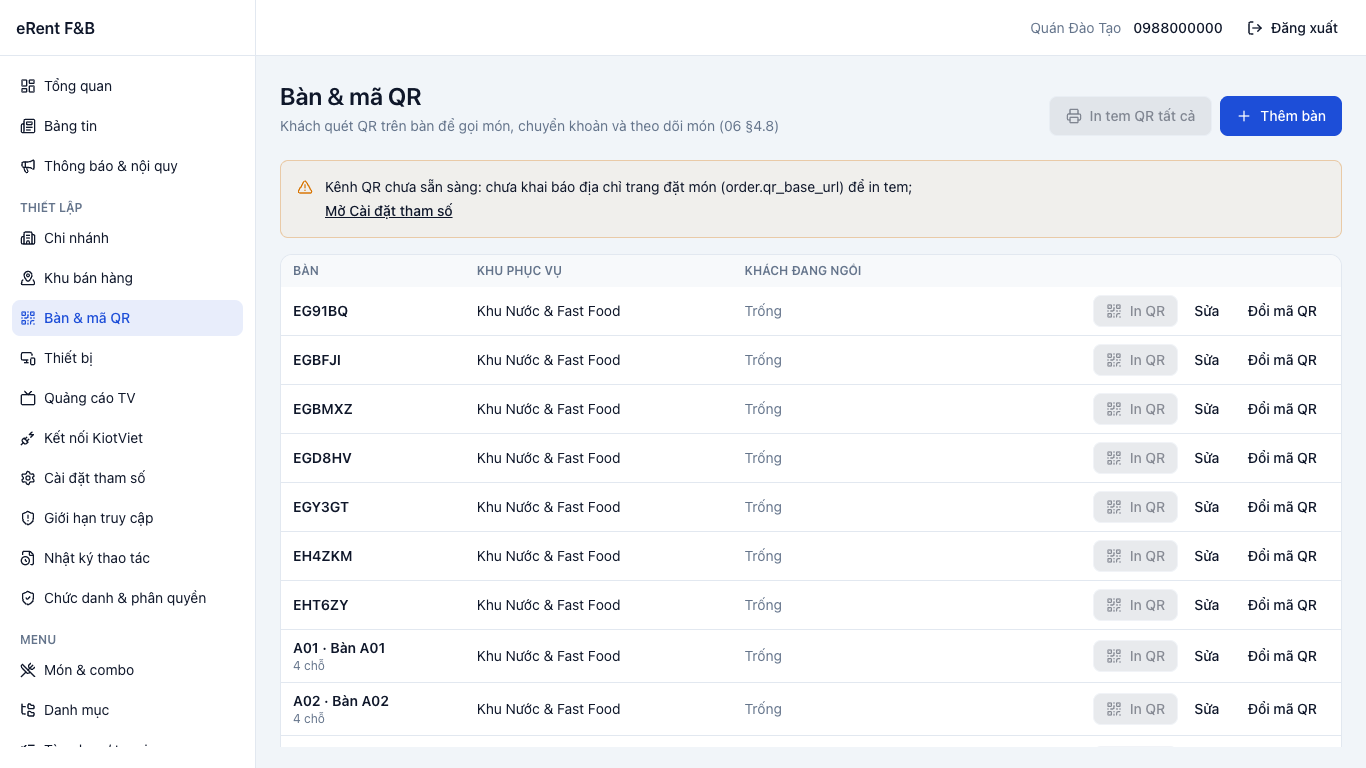
Task: Click the Thêm bàn button
Action: pyautogui.click(x=1281, y=116)
